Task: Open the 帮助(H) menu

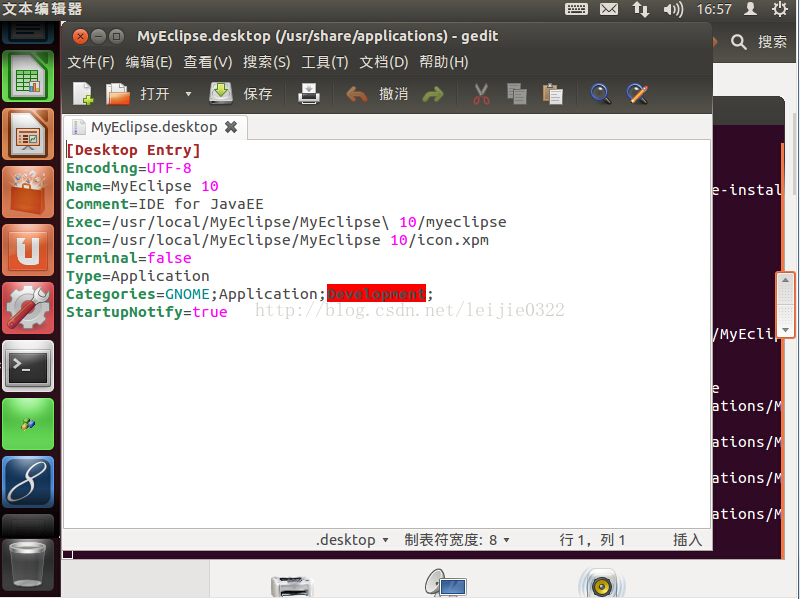Action: point(443,62)
